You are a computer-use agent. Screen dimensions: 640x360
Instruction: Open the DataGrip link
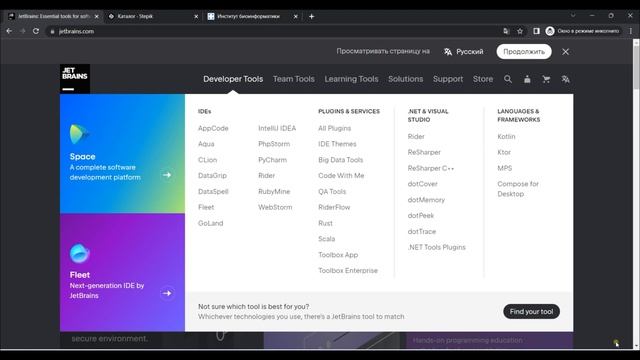pyautogui.click(x=212, y=176)
